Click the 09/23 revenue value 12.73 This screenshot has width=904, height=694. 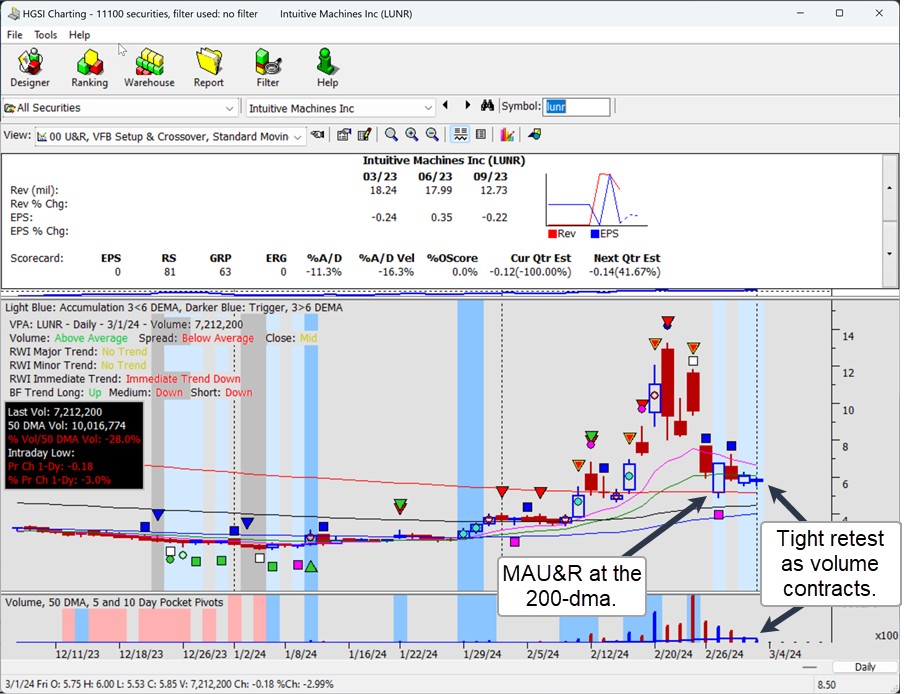pos(494,190)
